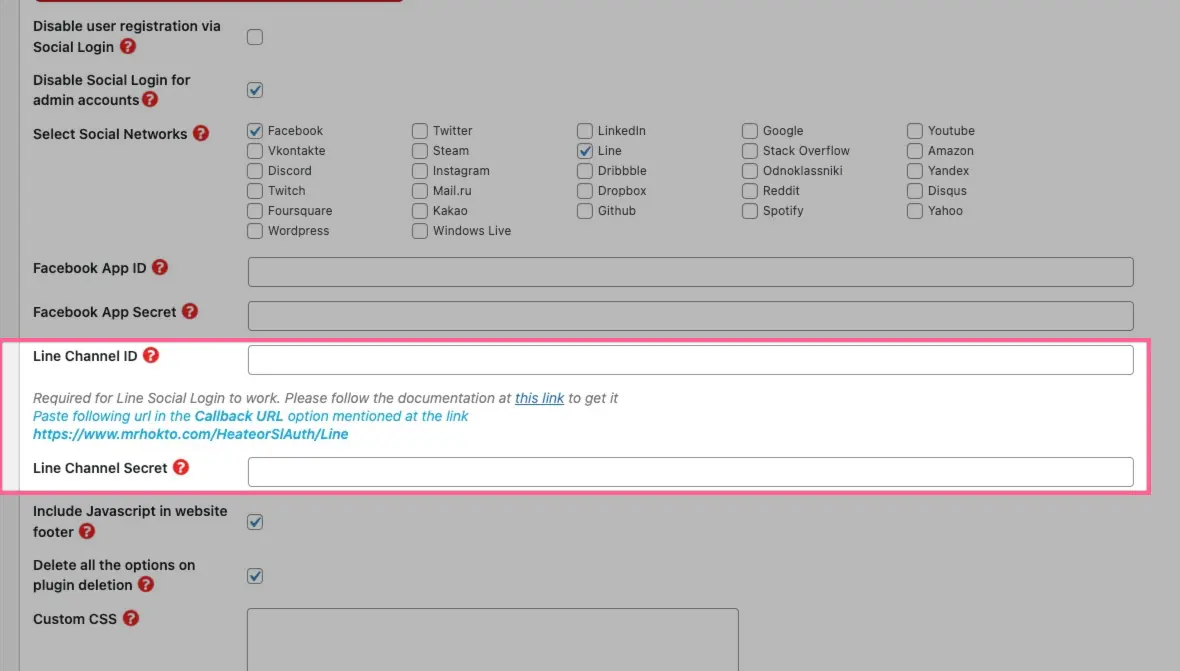Viewport: 1180px width, 671px height.
Task: Open help icon next to Facebook App Secret
Action: tap(190, 311)
